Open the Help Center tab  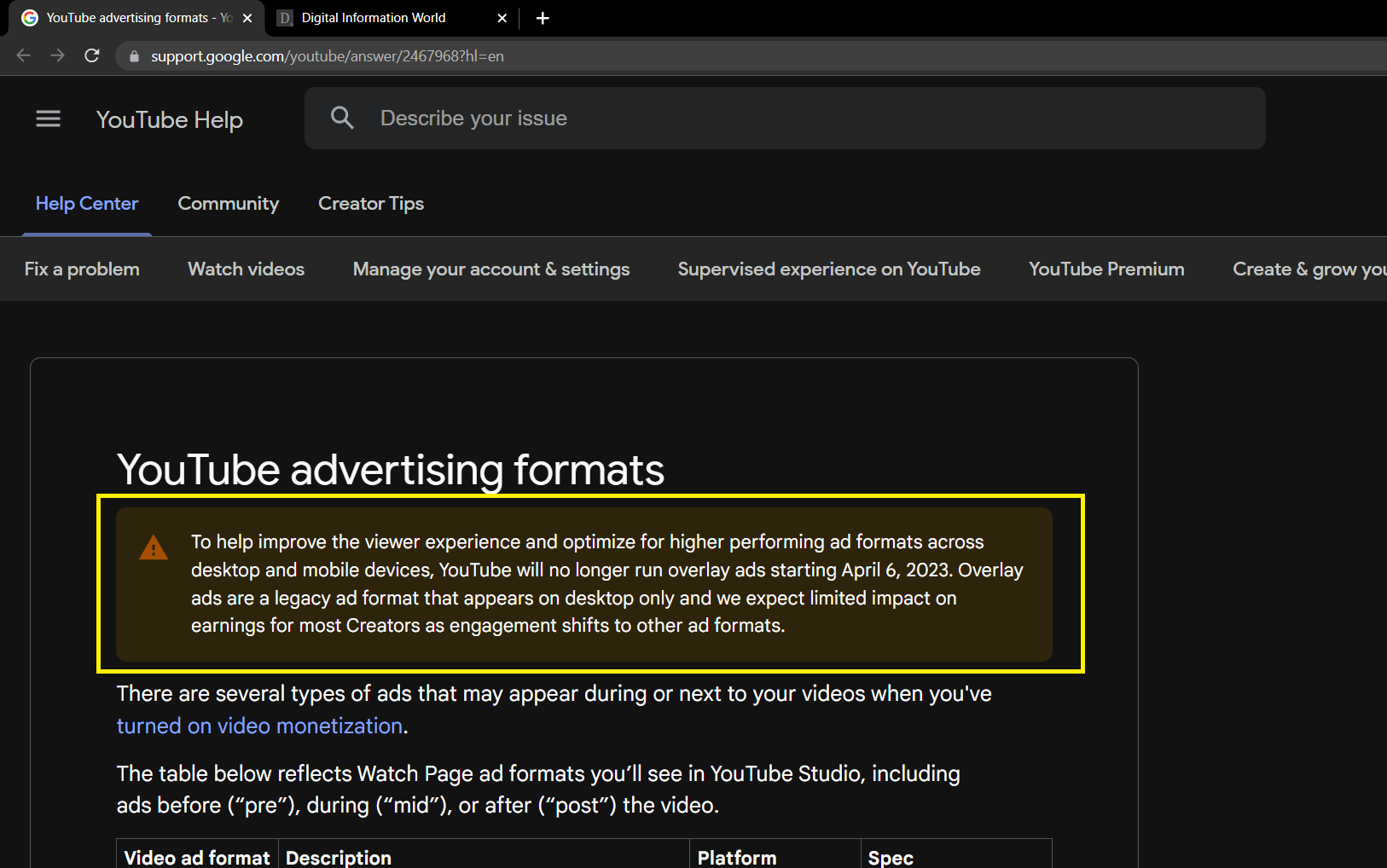pyautogui.click(x=87, y=204)
